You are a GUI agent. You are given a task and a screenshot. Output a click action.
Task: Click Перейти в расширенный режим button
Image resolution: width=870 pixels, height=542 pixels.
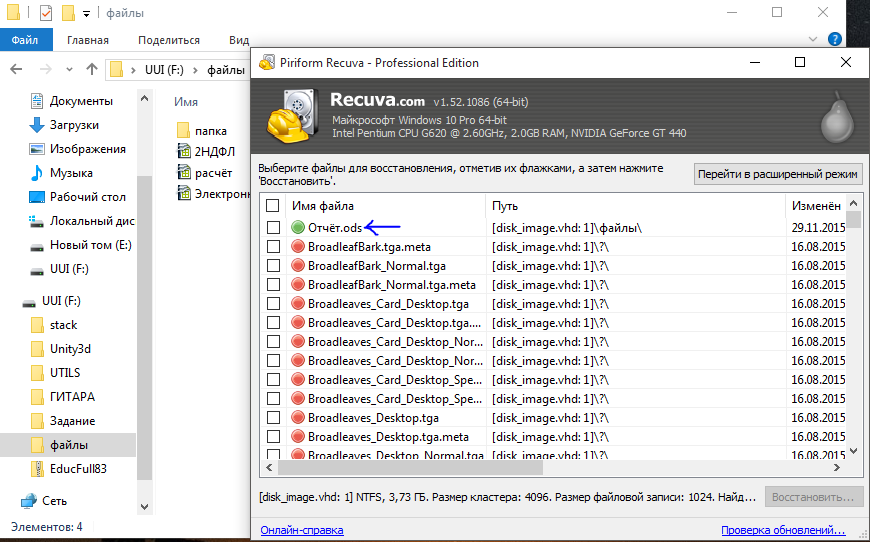pos(777,174)
